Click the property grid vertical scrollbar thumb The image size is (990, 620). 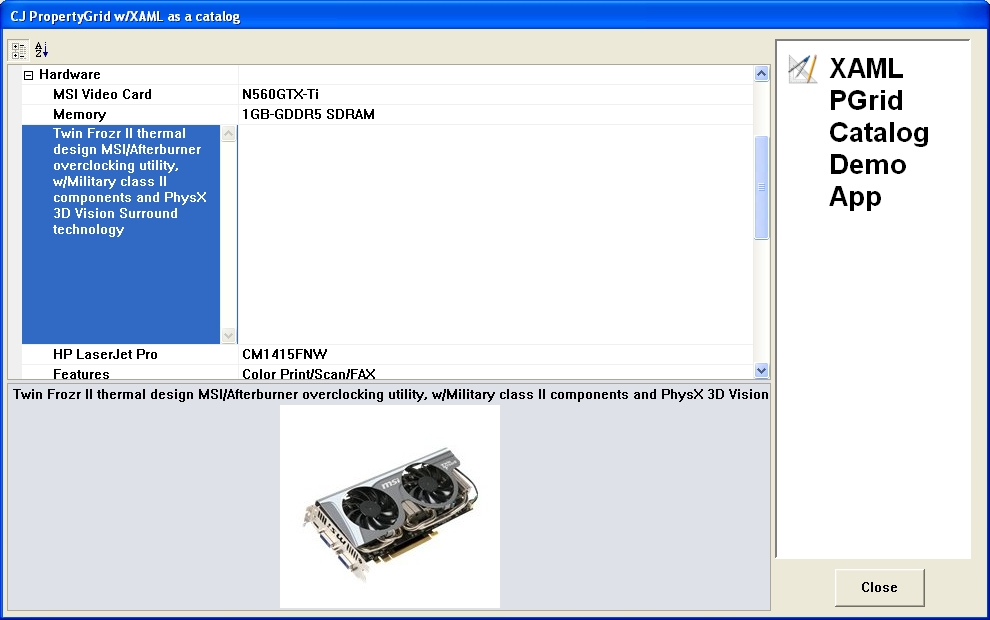coord(761,188)
